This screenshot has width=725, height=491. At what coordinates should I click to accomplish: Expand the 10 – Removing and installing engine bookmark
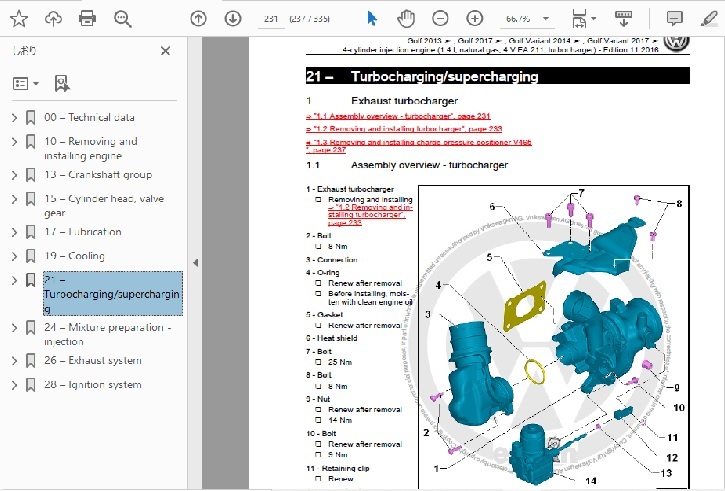(14, 141)
